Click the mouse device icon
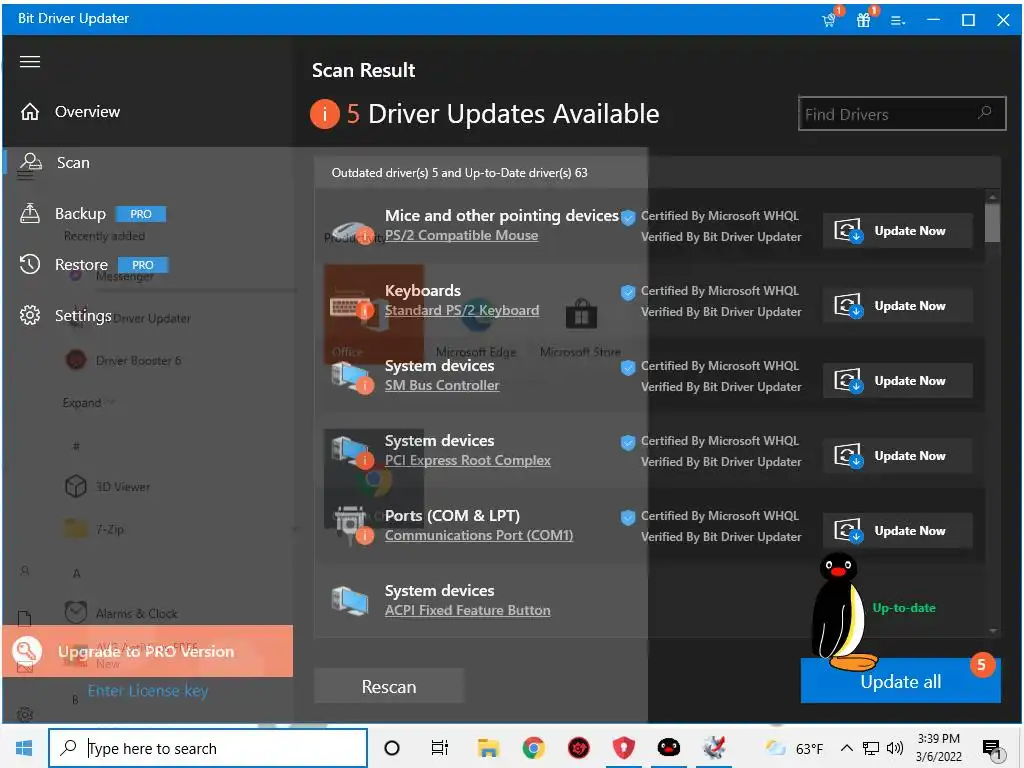1024x768 pixels. pyautogui.click(x=352, y=231)
